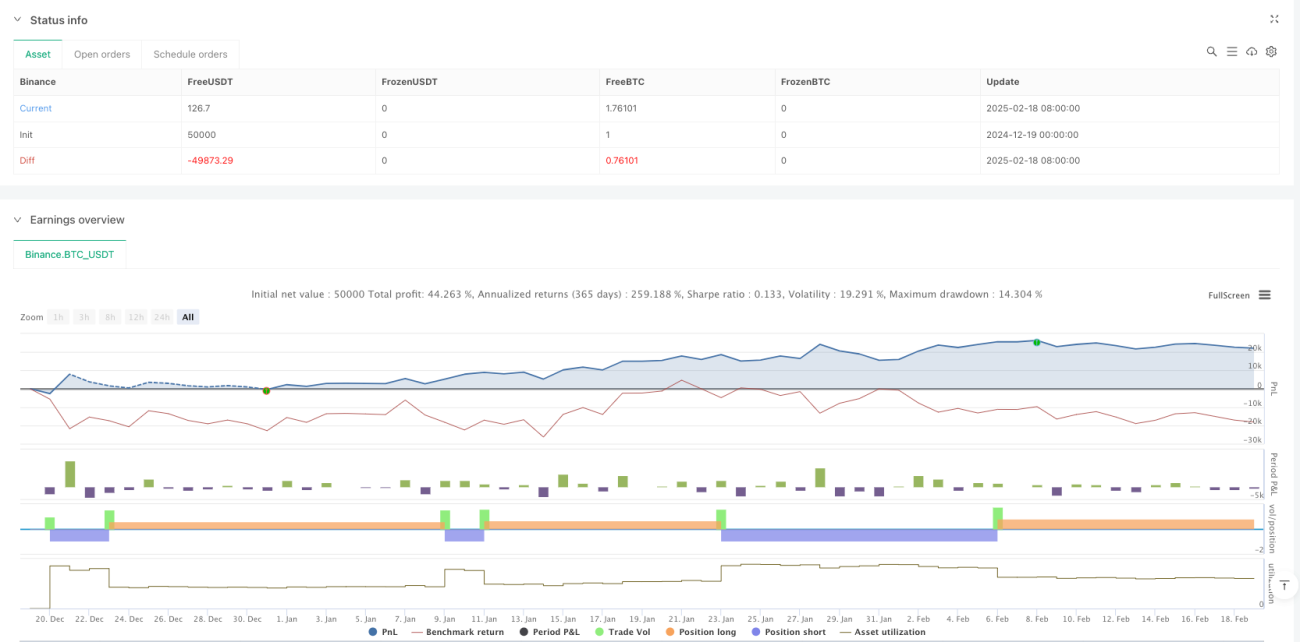1300x642 pixels.
Task: Open the table settings gear icon
Action: point(1271,51)
